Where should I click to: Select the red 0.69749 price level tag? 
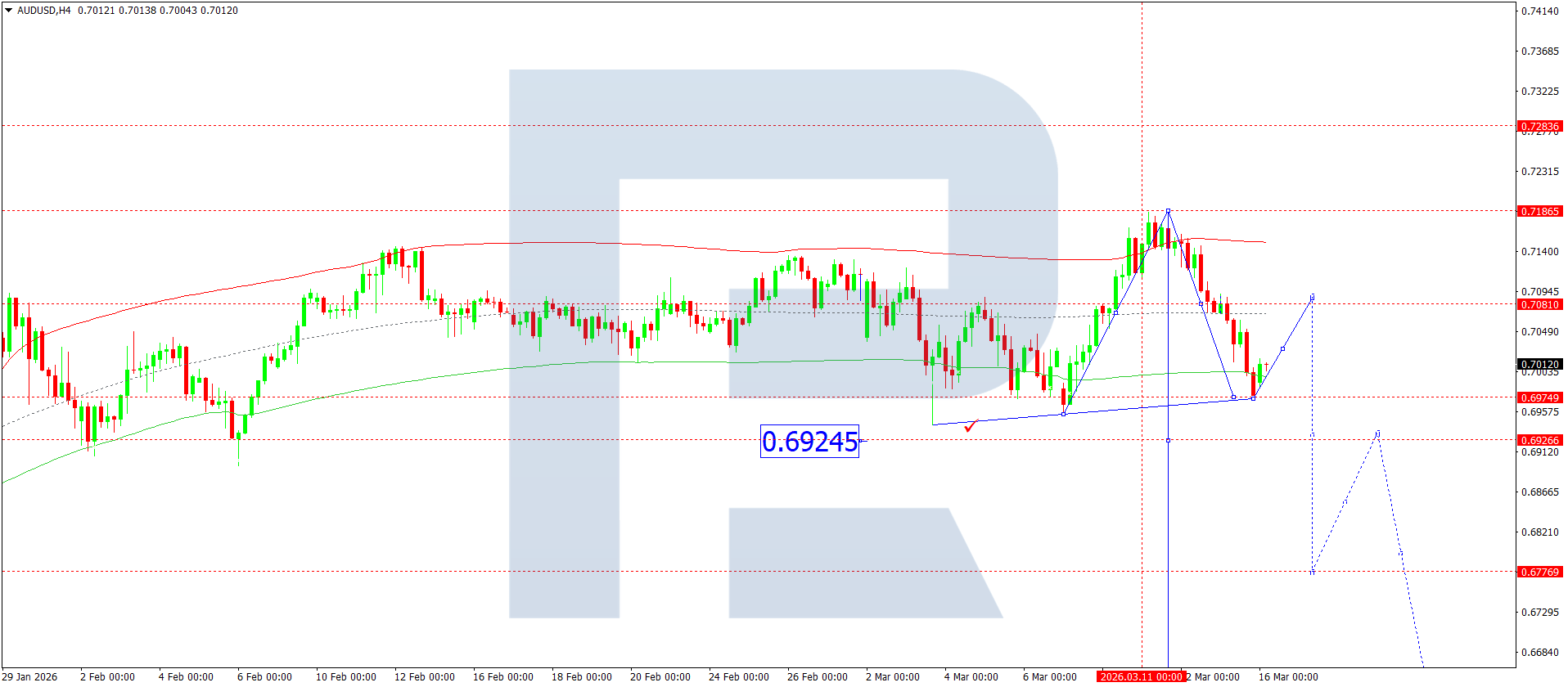pos(1539,397)
